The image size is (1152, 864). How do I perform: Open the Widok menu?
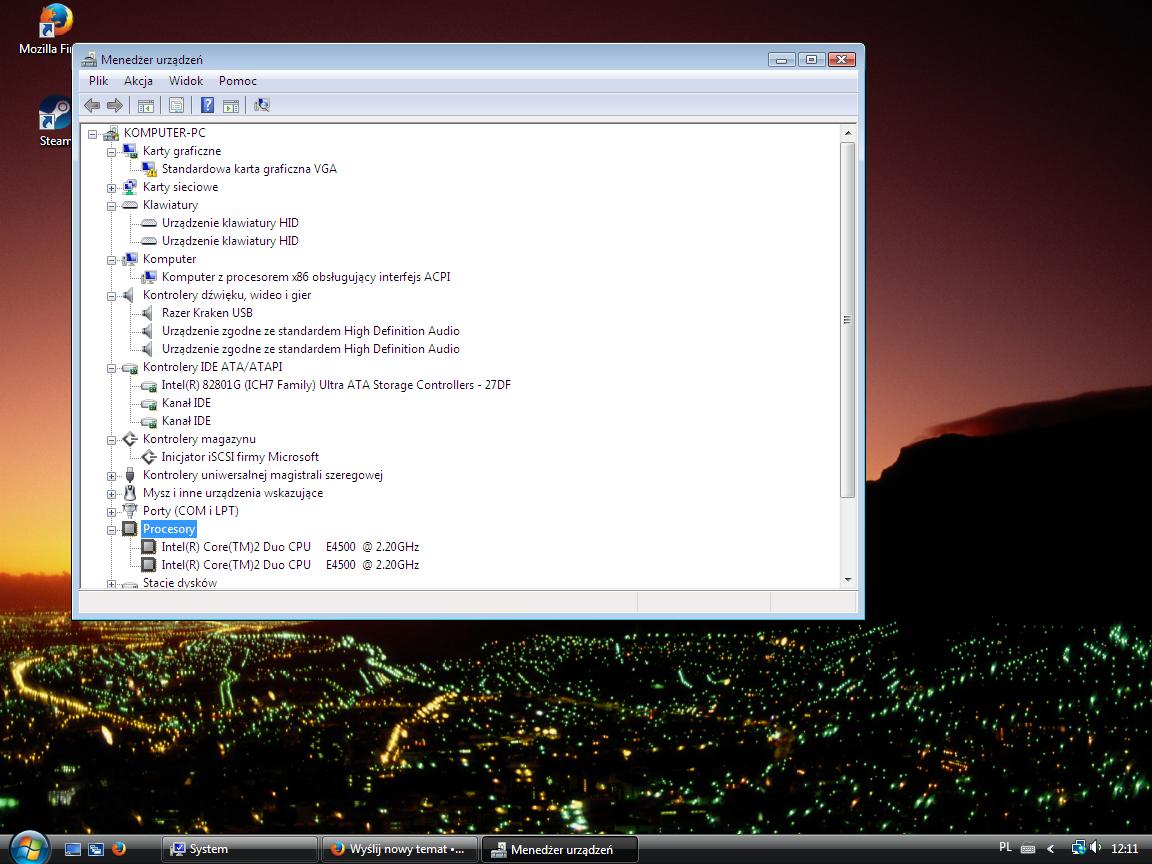[186, 81]
